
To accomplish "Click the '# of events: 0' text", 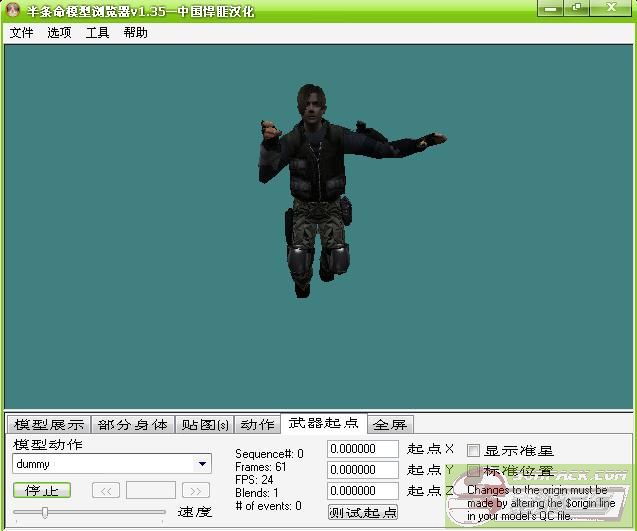I will tap(268, 506).
